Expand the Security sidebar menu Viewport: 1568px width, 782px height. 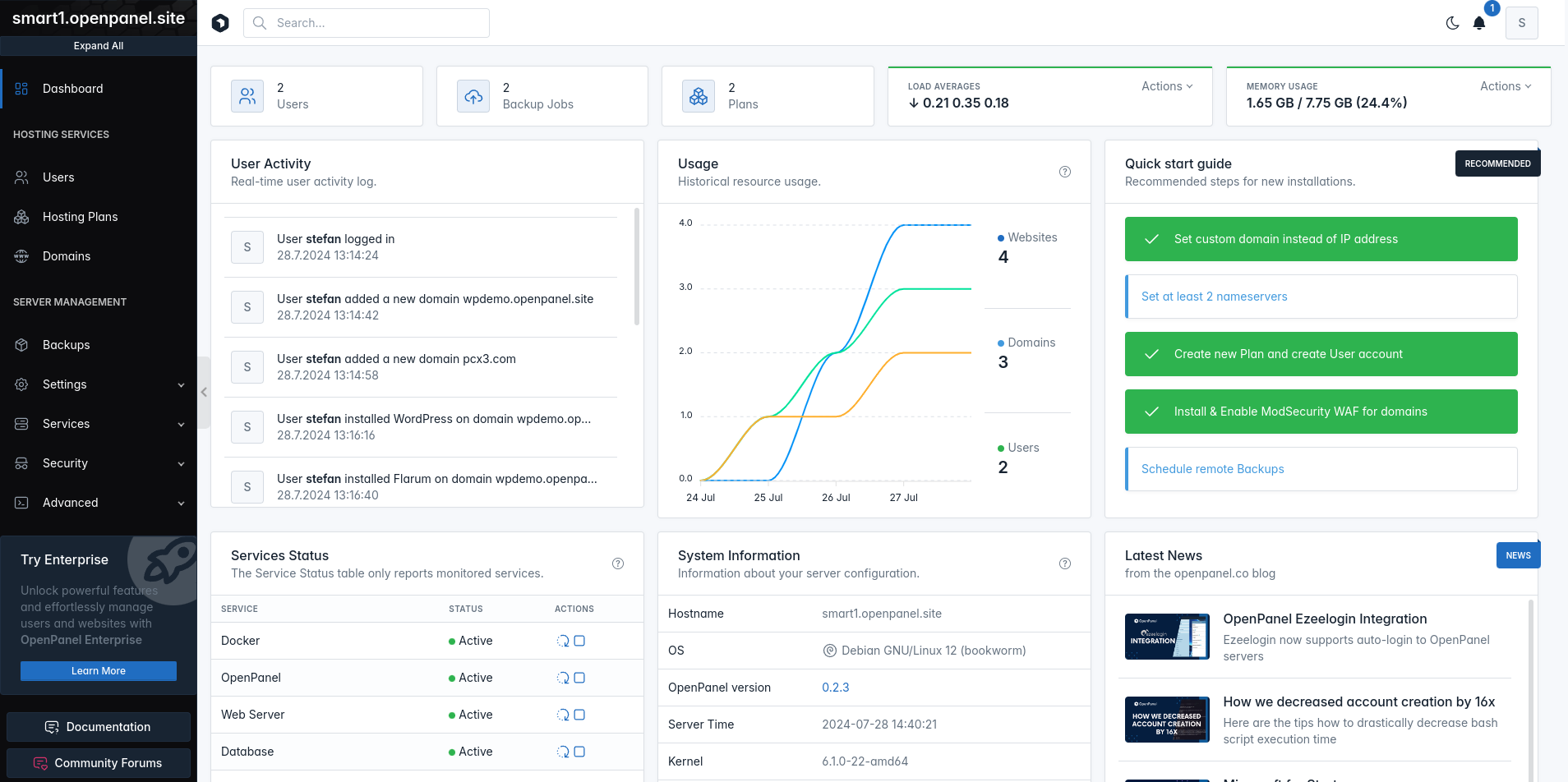[99, 463]
